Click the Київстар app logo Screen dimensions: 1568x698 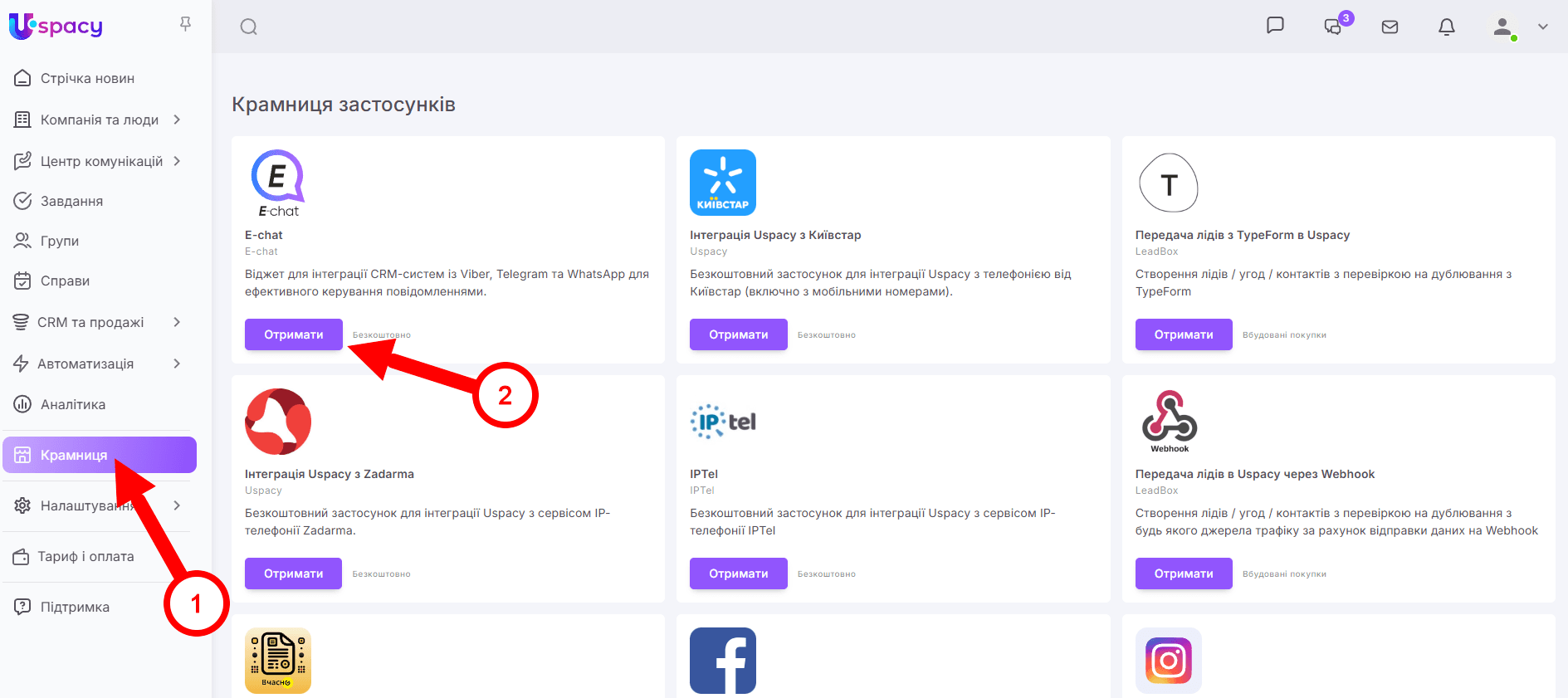[x=723, y=183]
